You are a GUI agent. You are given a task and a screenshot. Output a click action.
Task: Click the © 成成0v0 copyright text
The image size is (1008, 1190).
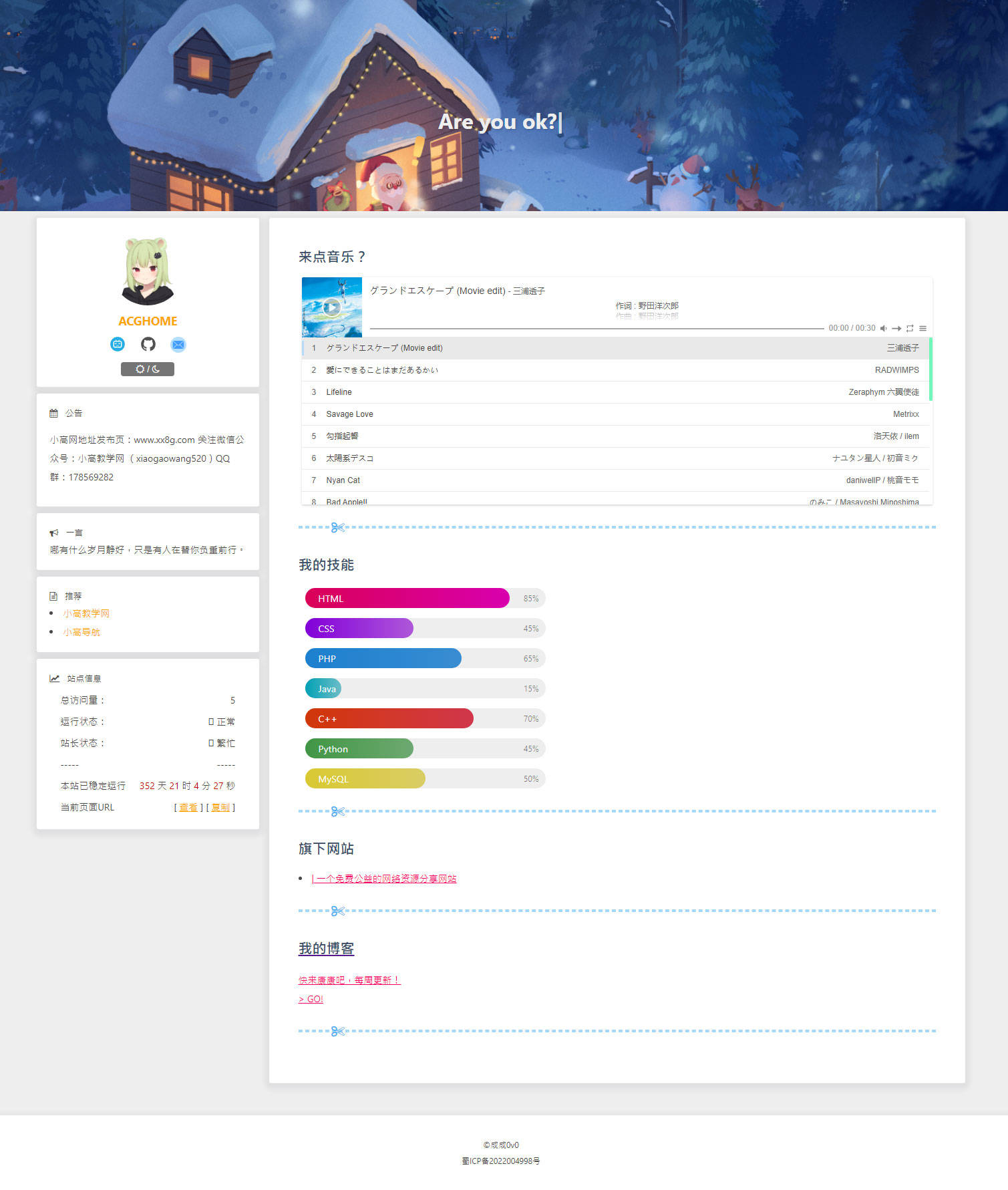pos(501,1145)
